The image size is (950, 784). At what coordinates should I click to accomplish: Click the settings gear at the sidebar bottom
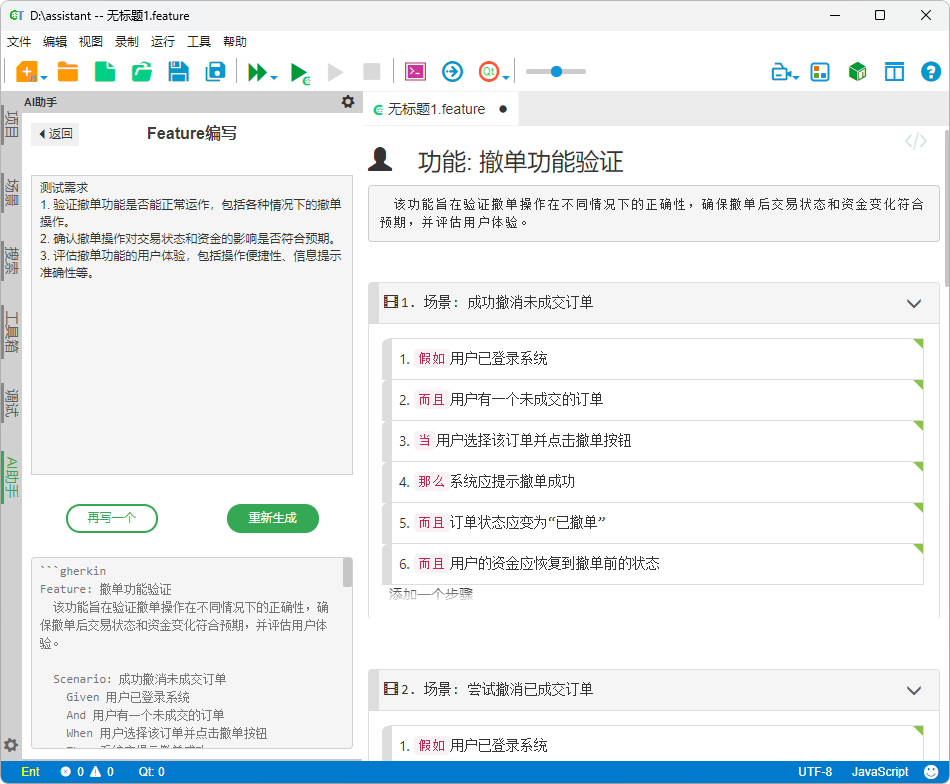pyautogui.click(x=11, y=745)
